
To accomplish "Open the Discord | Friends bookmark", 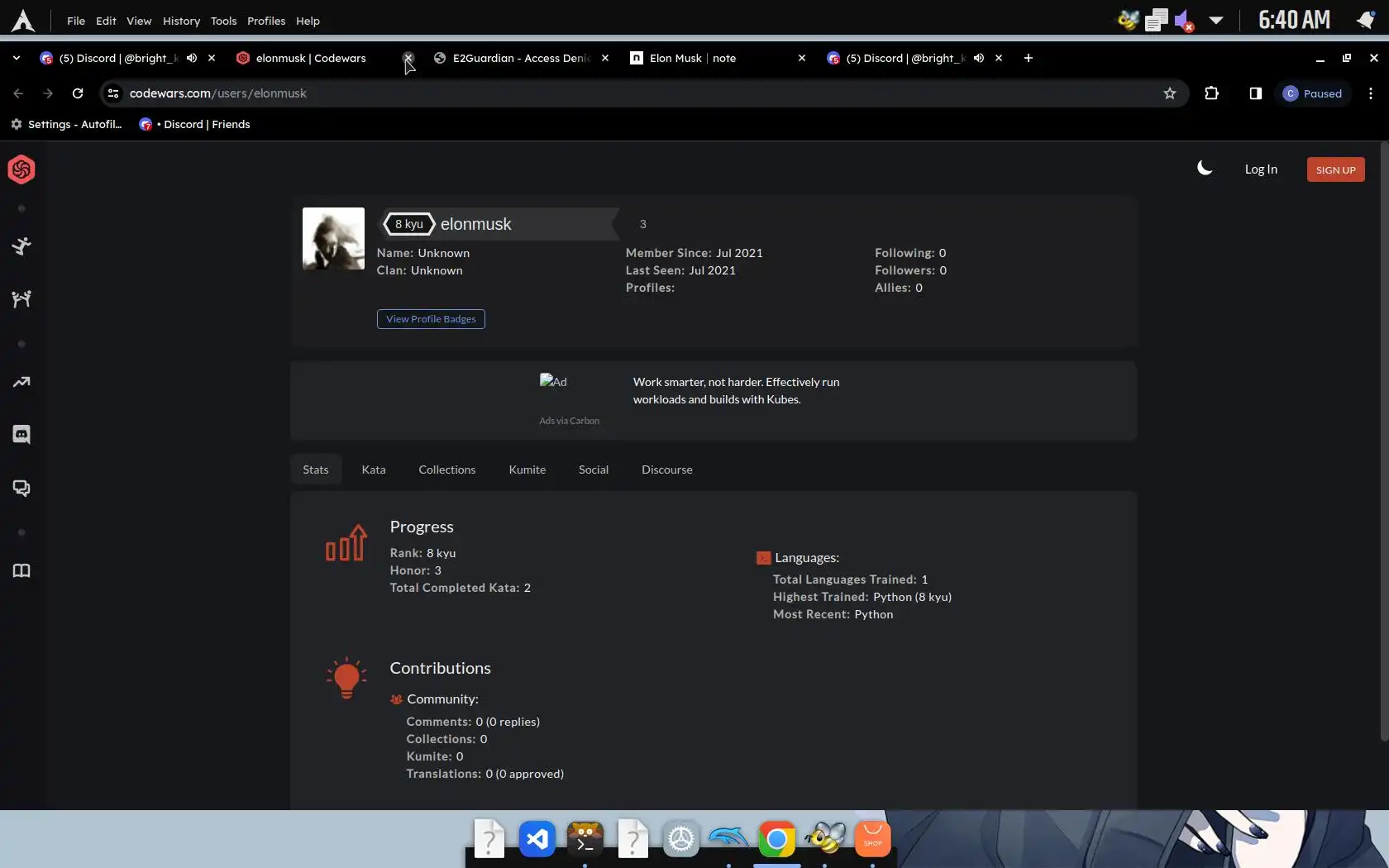I will click(195, 124).
